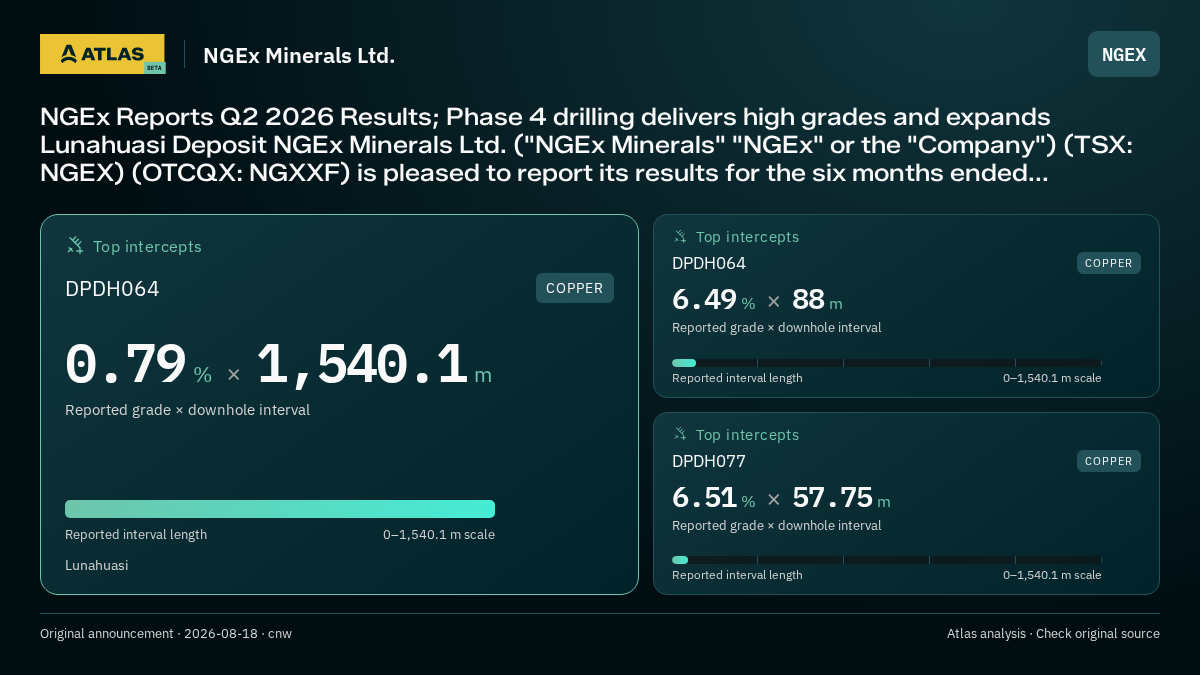This screenshot has height=675, width=1200.
Task: Click Top intercepts label in the 88 m card
Action: click(x=747, y=237)
